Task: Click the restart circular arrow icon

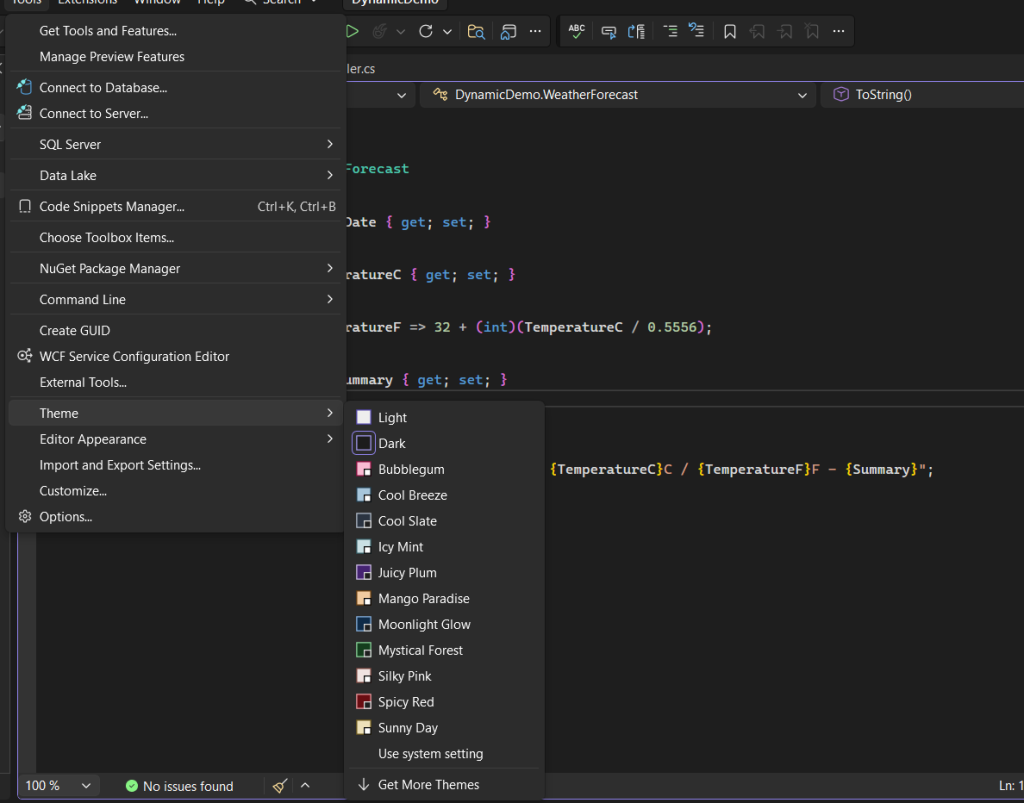Action: click(426, 31)
